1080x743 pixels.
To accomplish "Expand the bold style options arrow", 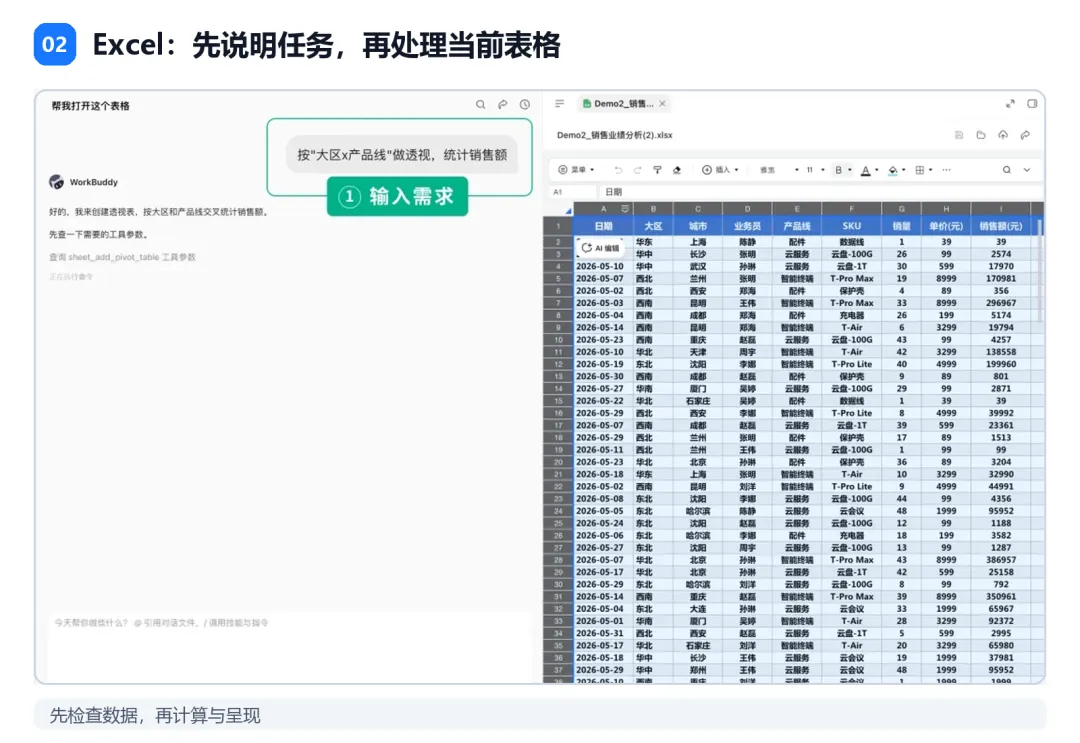I will point(850,170).
